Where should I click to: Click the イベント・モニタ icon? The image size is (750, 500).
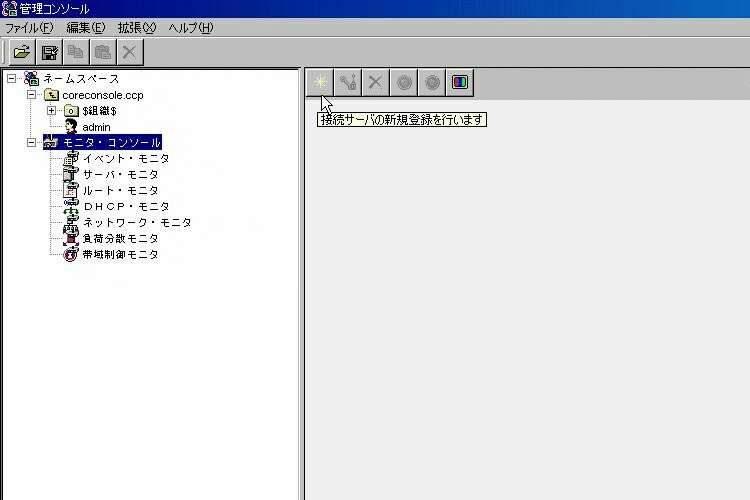pos(71,158)
